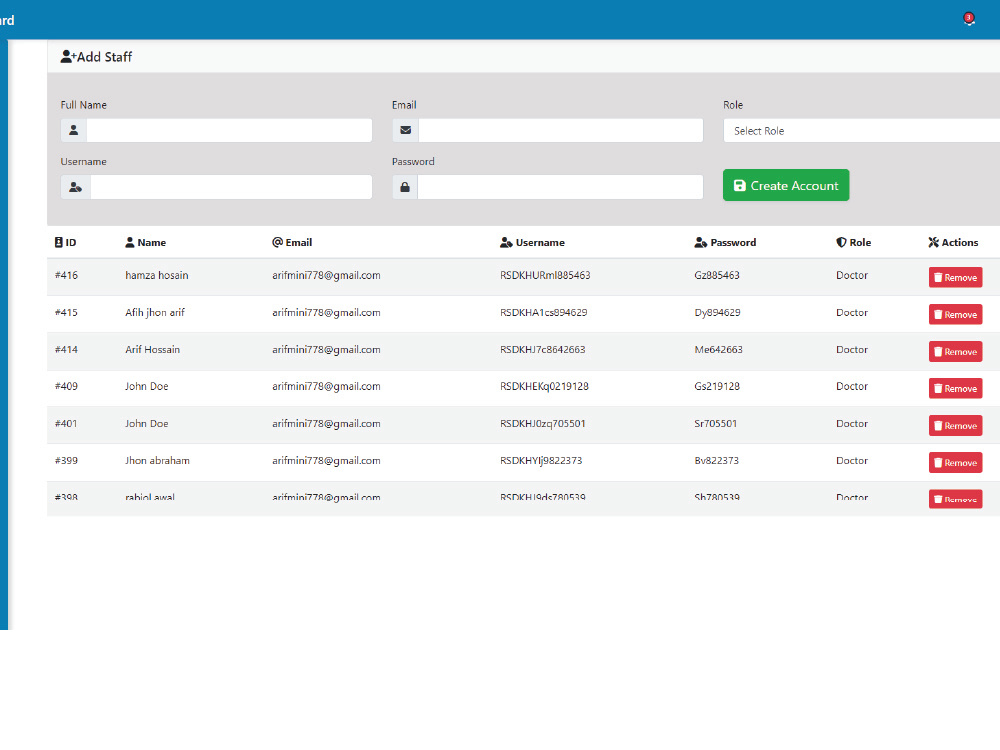Click the notification bell icon

pos(969,19)
